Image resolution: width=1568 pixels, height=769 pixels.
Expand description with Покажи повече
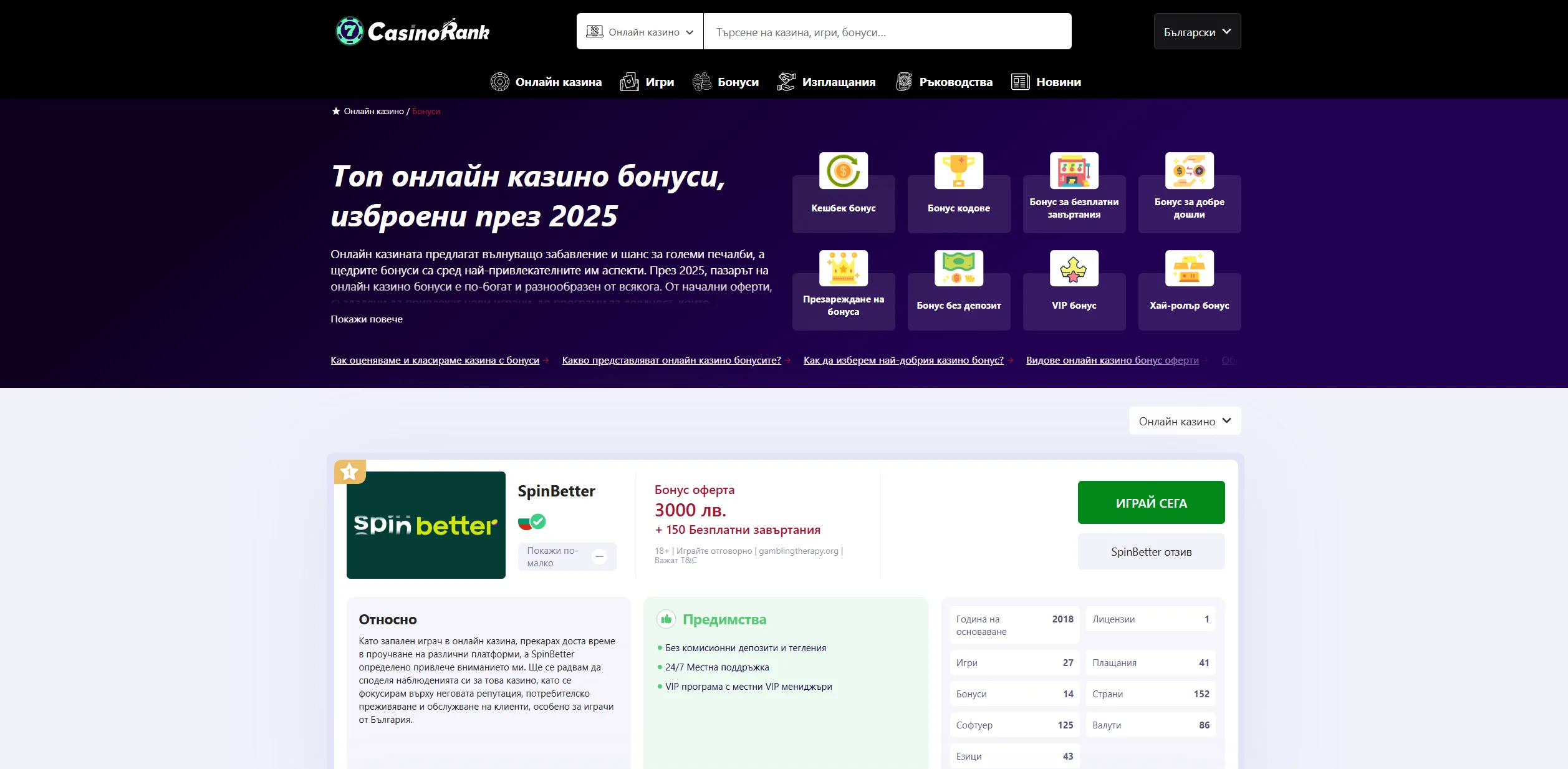coord(367,319)
